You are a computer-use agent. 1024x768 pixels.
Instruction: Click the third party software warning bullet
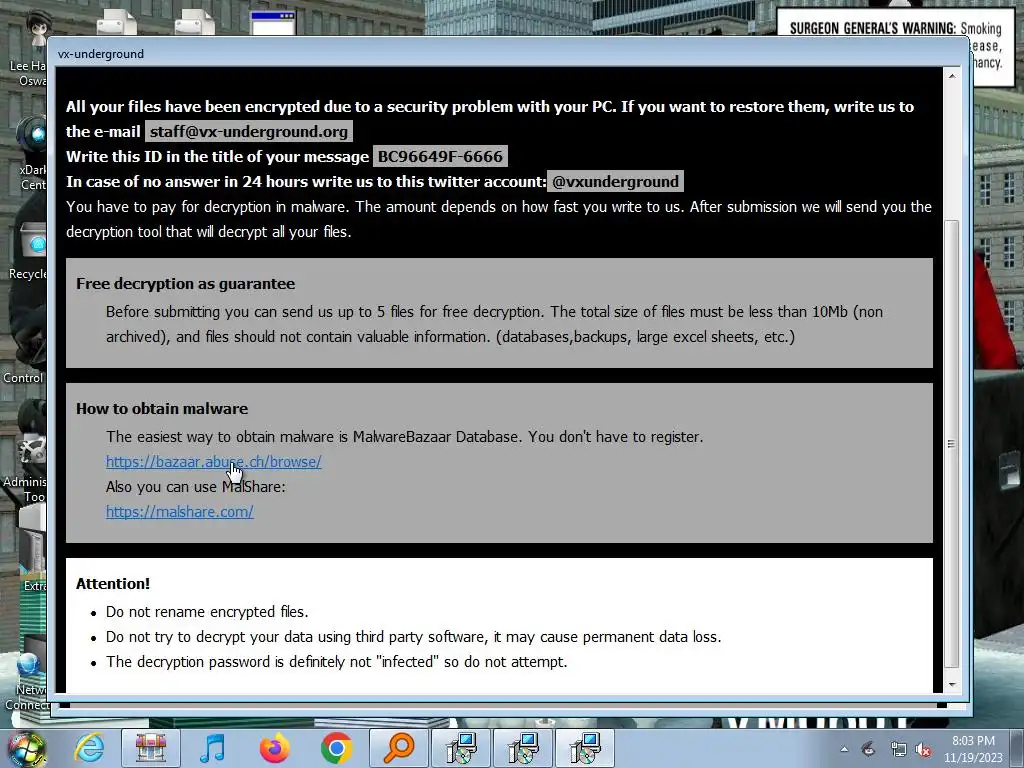(x=413, y=637)
